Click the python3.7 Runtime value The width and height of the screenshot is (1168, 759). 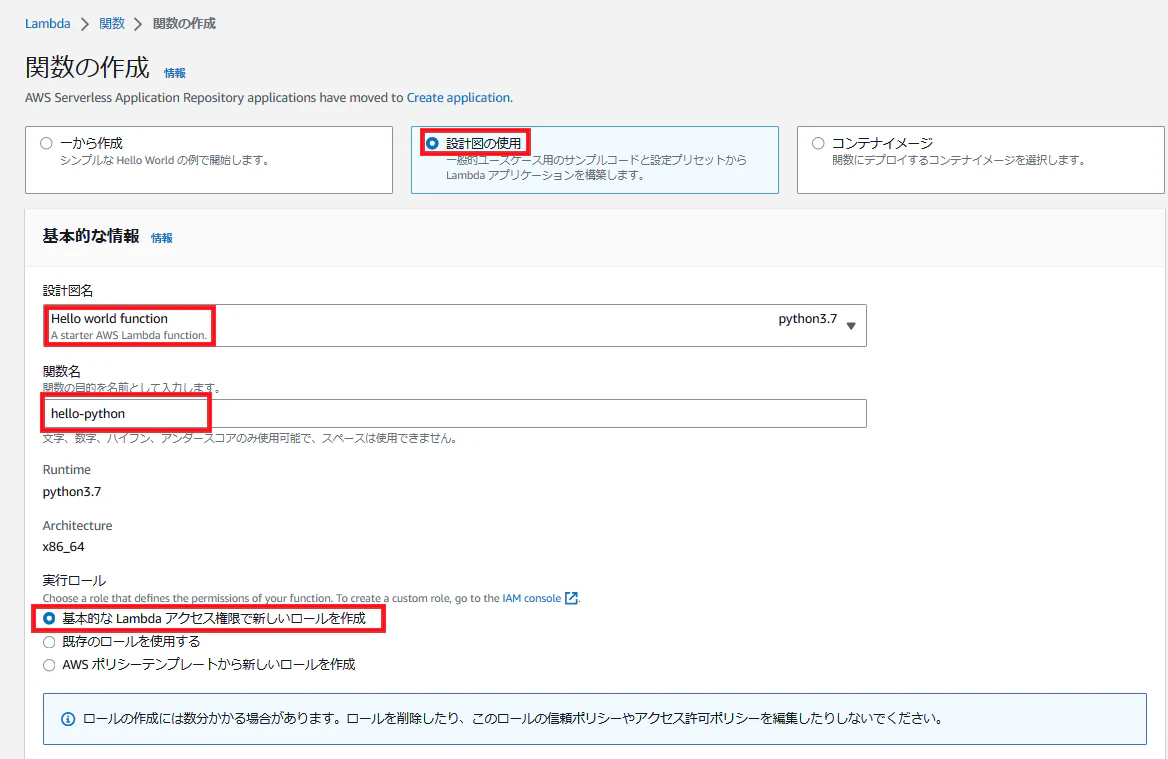(72, 492)
